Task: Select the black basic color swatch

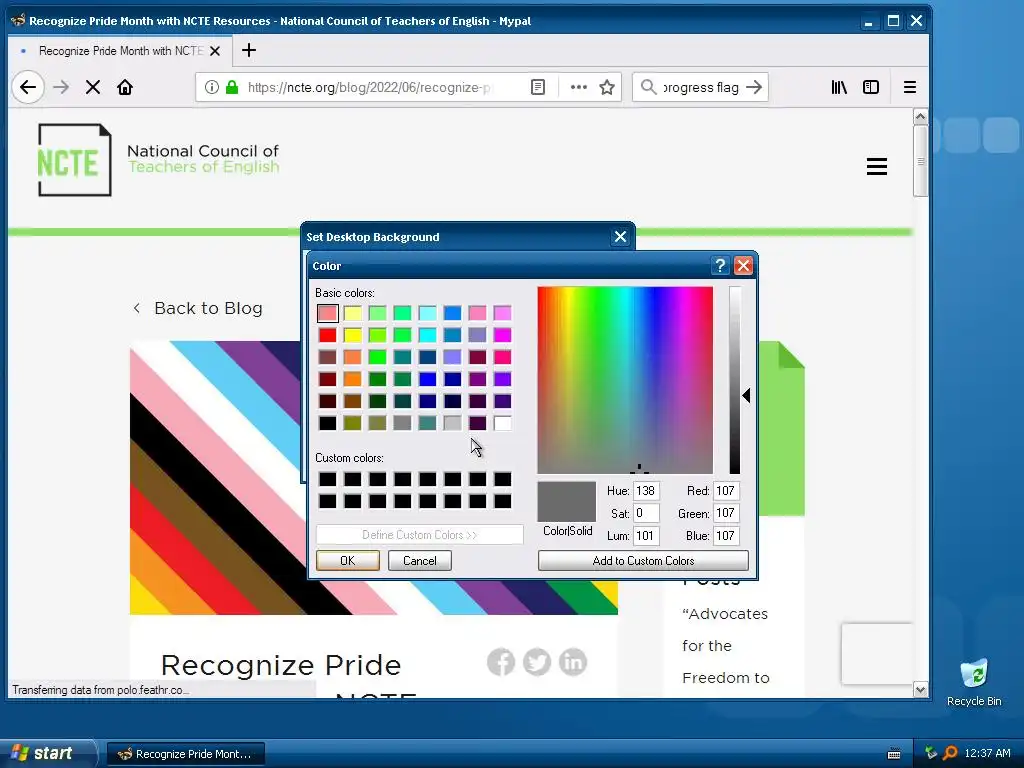Action: [328, 423]
